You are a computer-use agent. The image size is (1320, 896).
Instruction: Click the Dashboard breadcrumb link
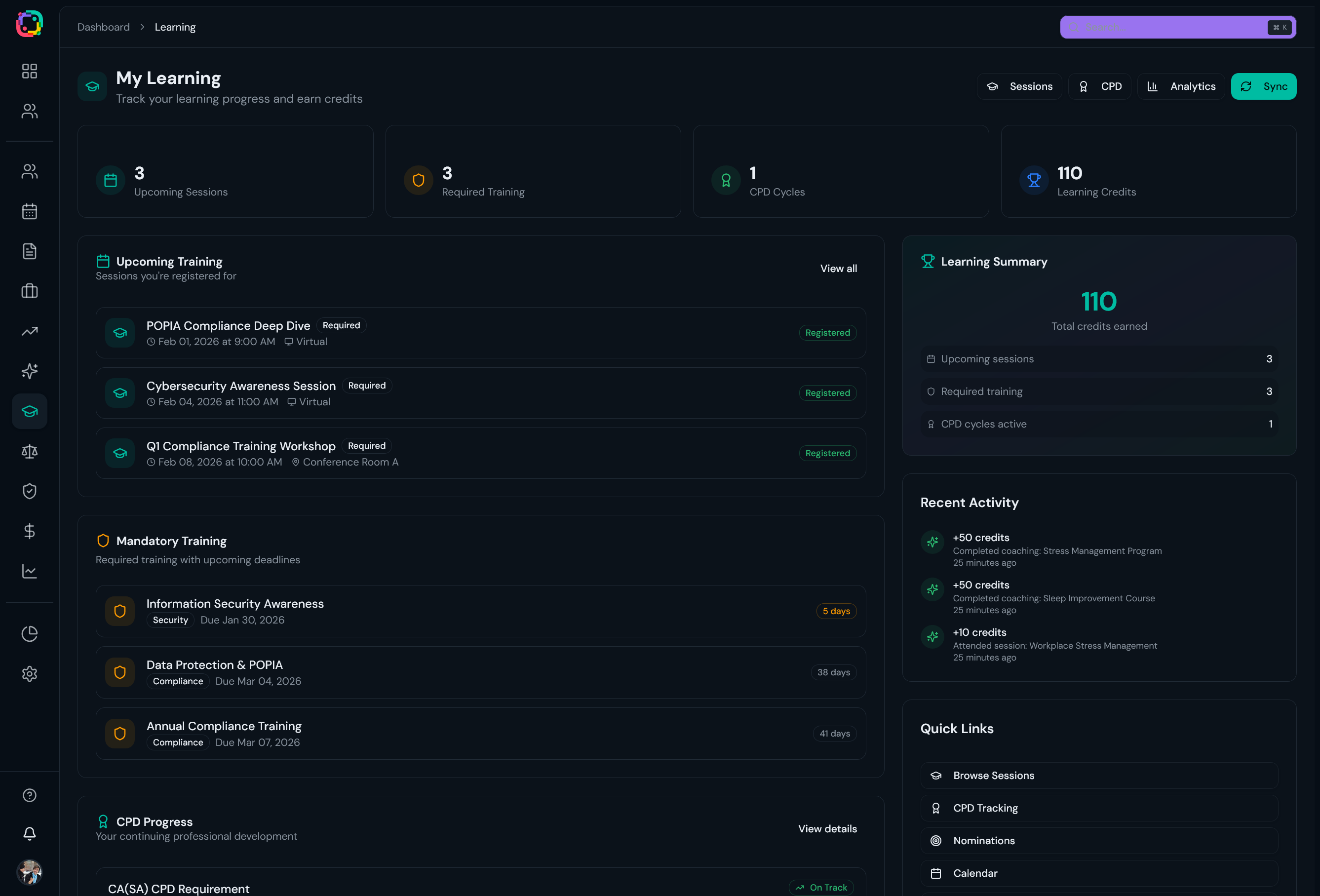point(103,27)
